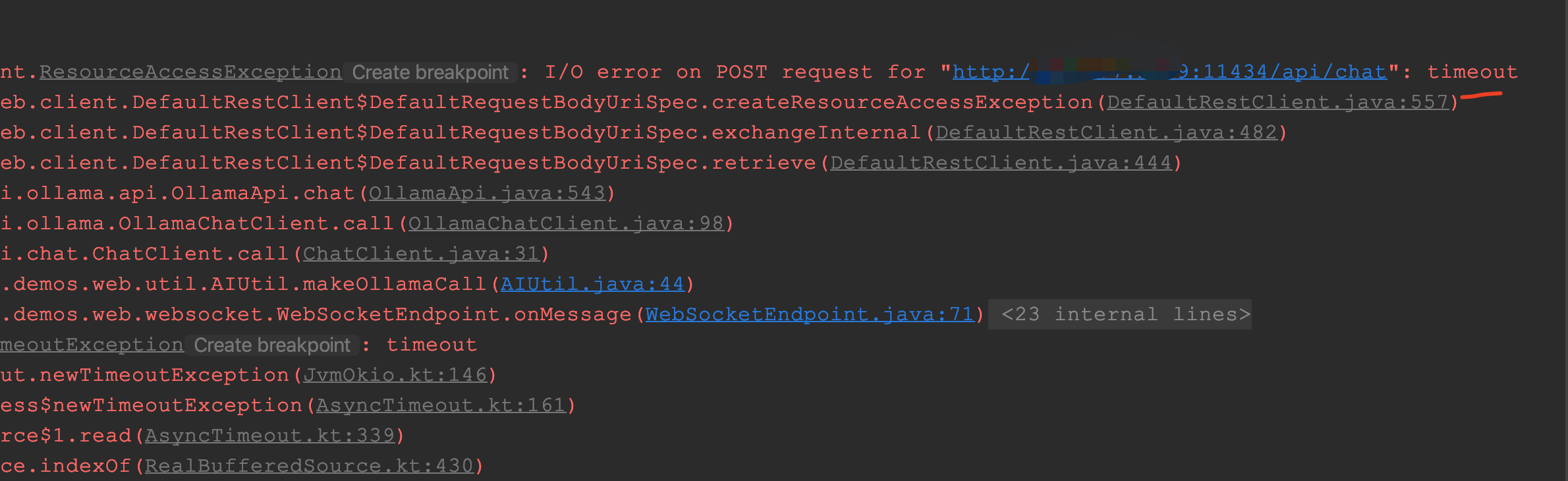This screenshot has width=1568, height=481.
Task: Open RealBufferedSource.kt:430 link
Action: pos(309,466)
